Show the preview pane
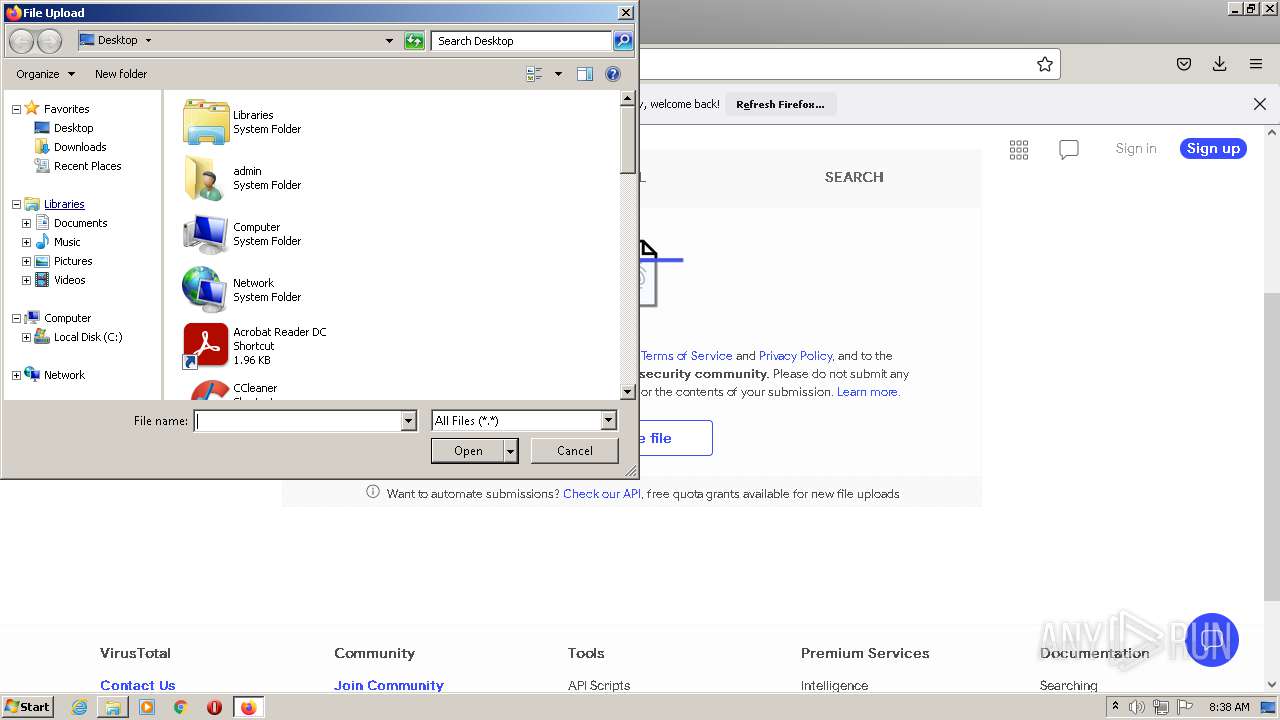 pos(585,74)
